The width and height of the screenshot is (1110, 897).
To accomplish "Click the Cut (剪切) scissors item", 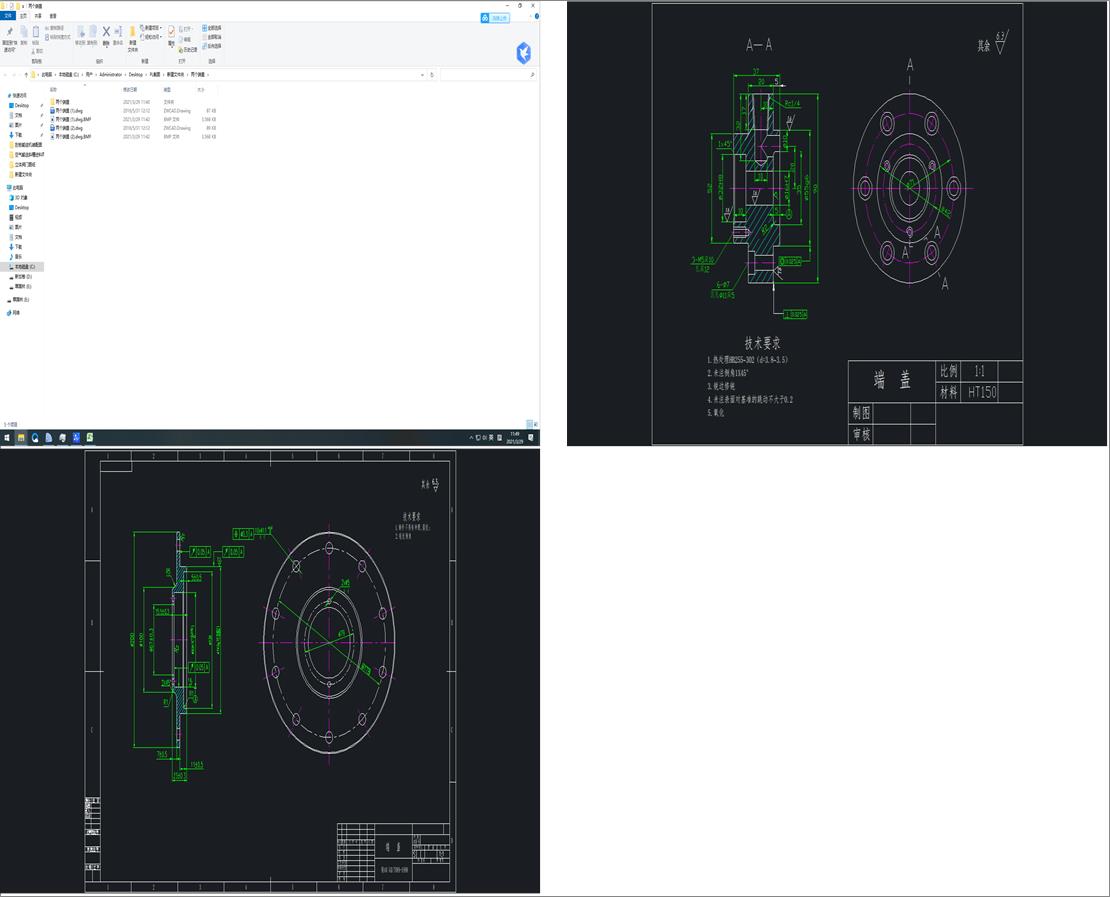I will pos(38,51).
